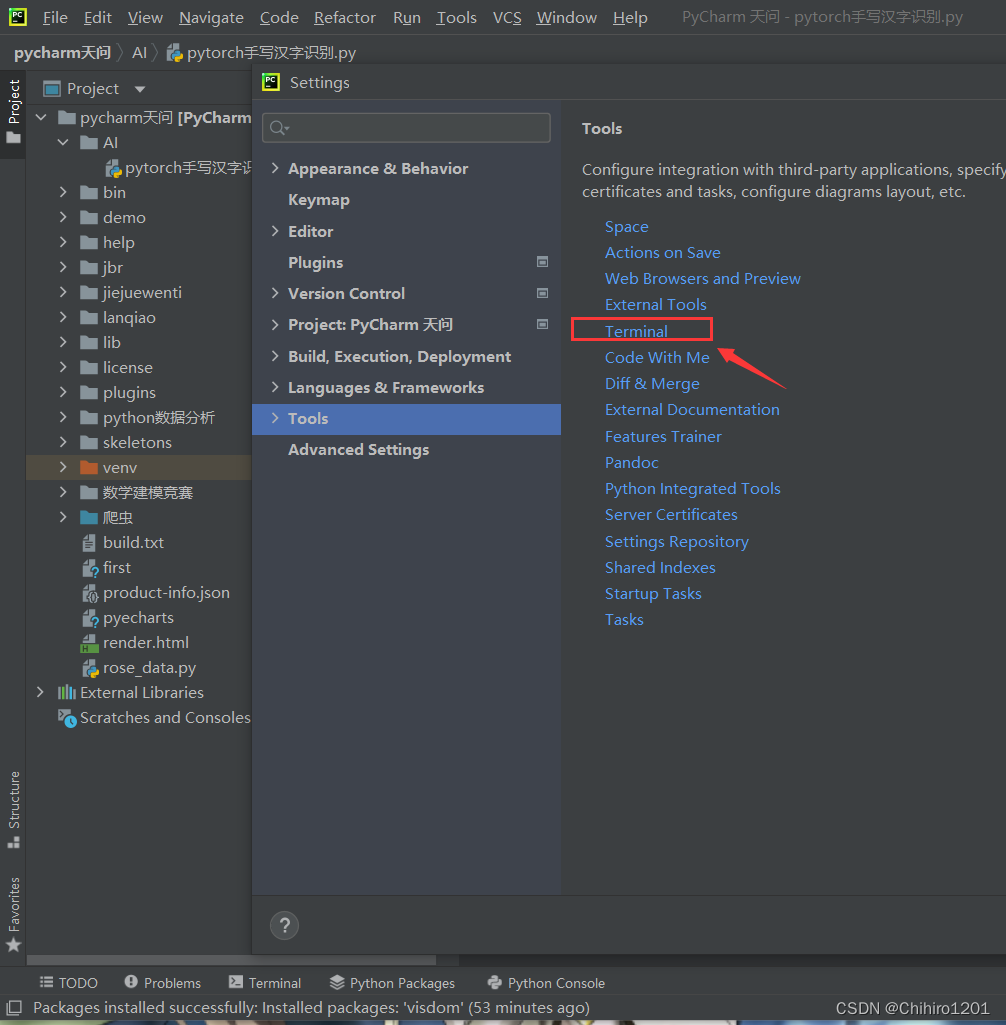
Task: Open the Diff & Merge link
Action: (x=652, y=384)
